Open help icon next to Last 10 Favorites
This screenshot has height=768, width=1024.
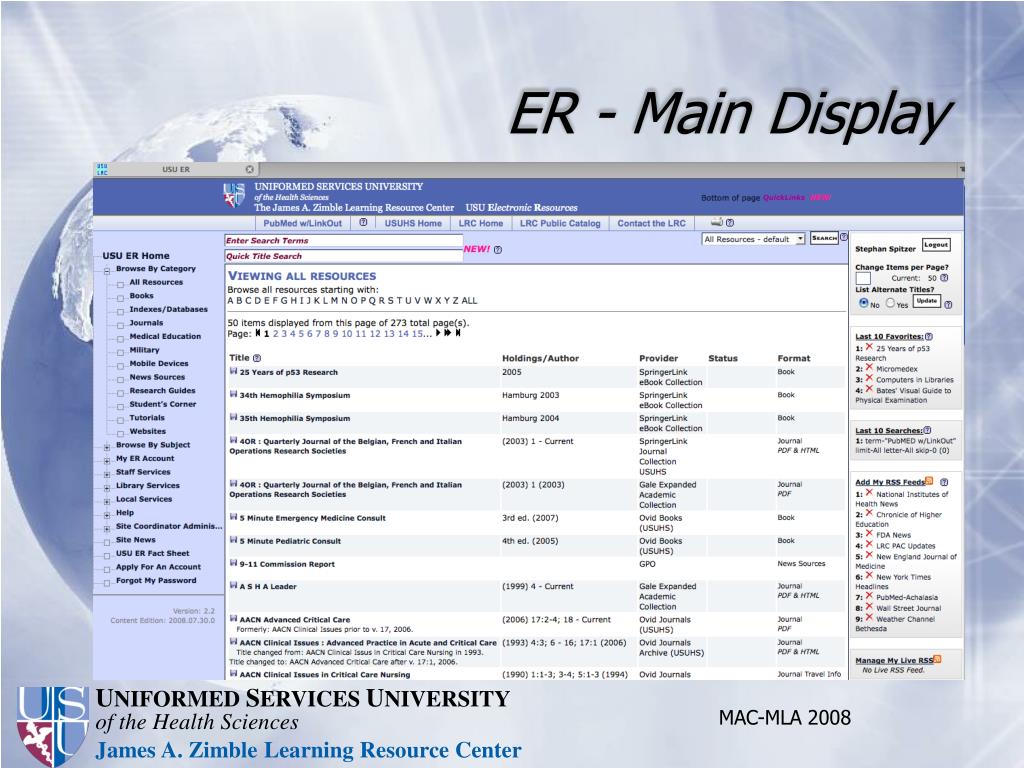coord(929,336)
